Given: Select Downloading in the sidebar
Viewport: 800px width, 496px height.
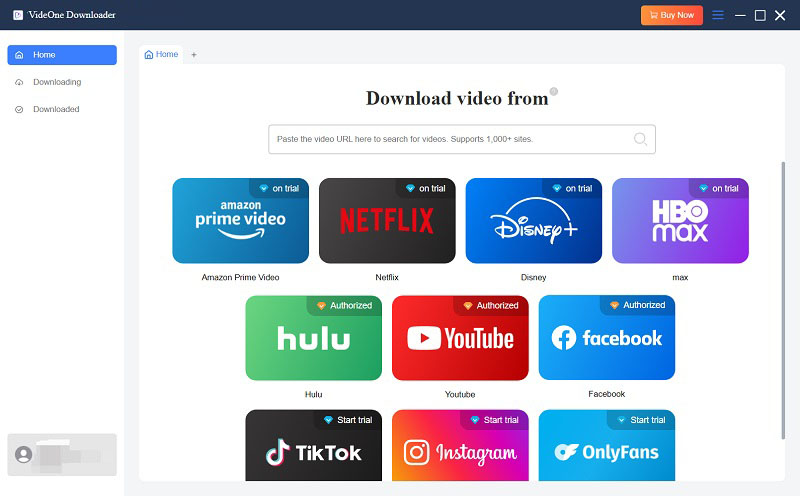Looking at the screenshot, I should [57, 82].
